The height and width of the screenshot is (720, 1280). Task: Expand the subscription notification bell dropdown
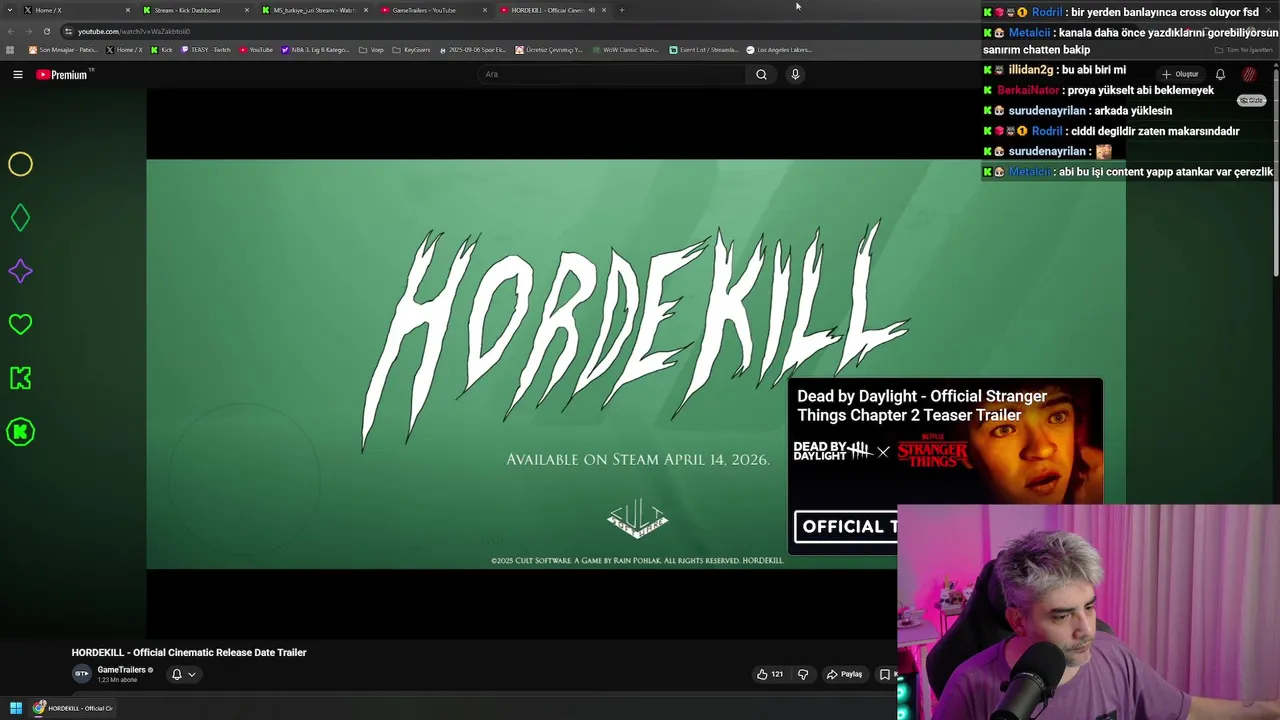click(183, 674)
